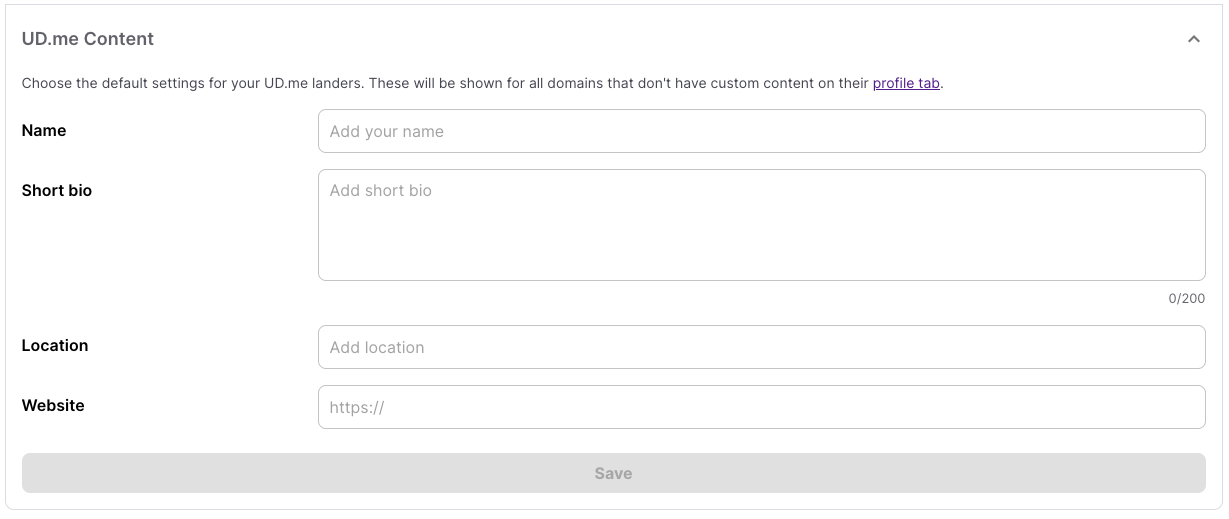Click the 'Add your name' placeholder text
1229x519 pixels.
coord(387,132)
